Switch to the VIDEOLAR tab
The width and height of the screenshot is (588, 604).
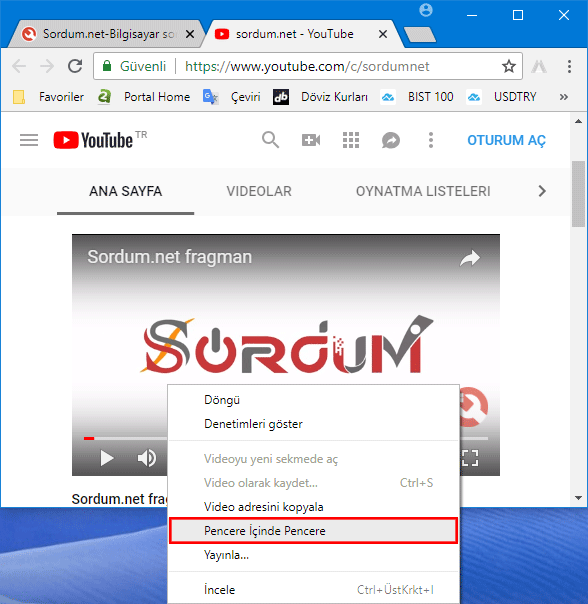click(x=259, y=191)
